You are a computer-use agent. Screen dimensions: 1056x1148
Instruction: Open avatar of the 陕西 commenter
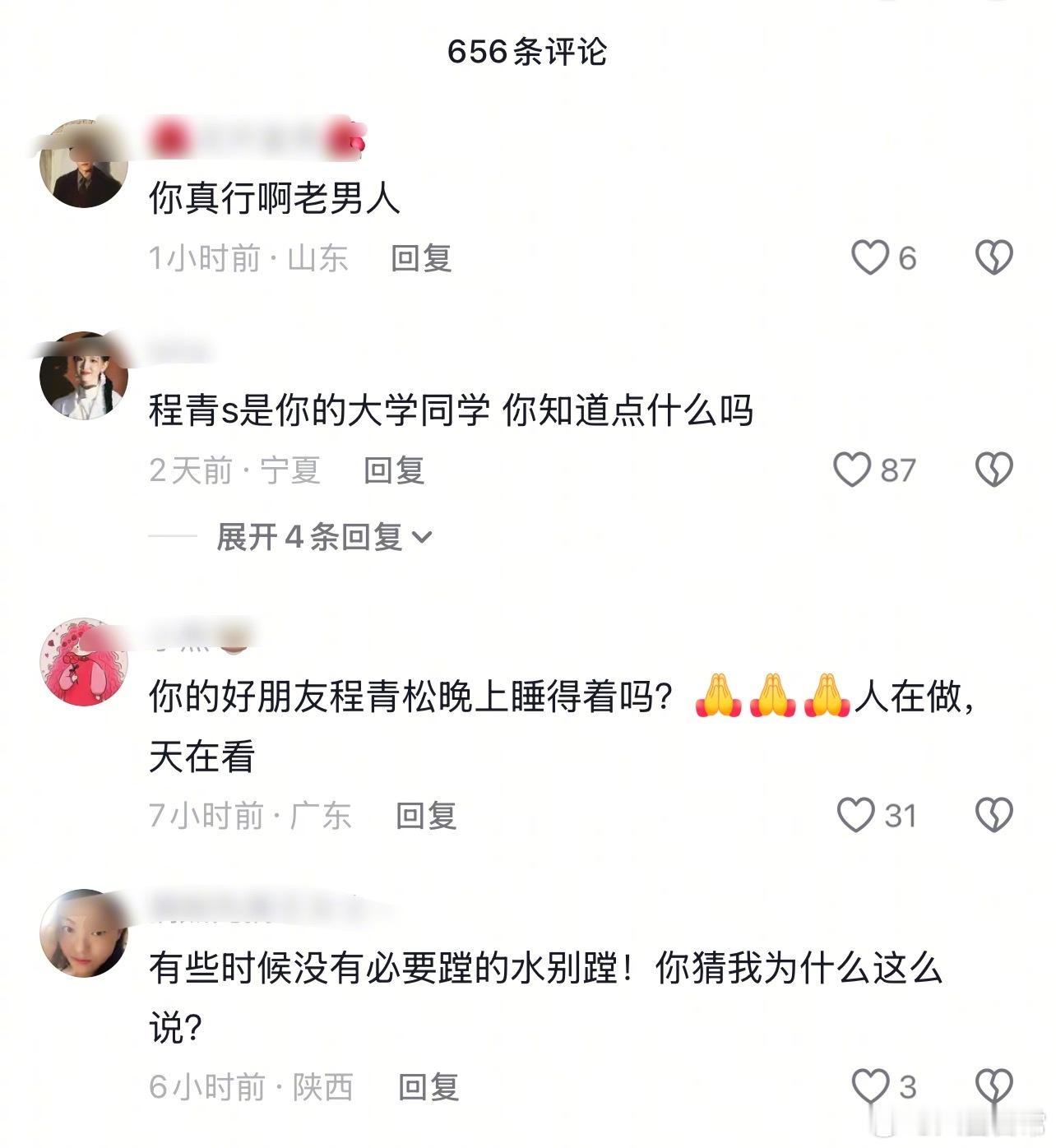coord(84,933)
